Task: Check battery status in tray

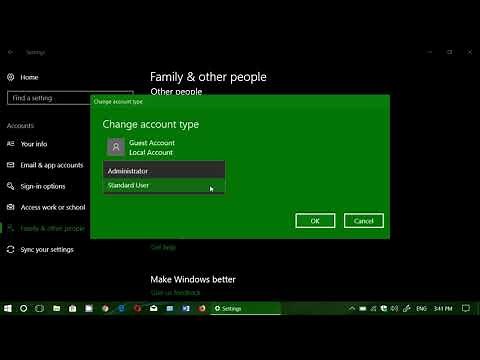Action: coord(363,308)
